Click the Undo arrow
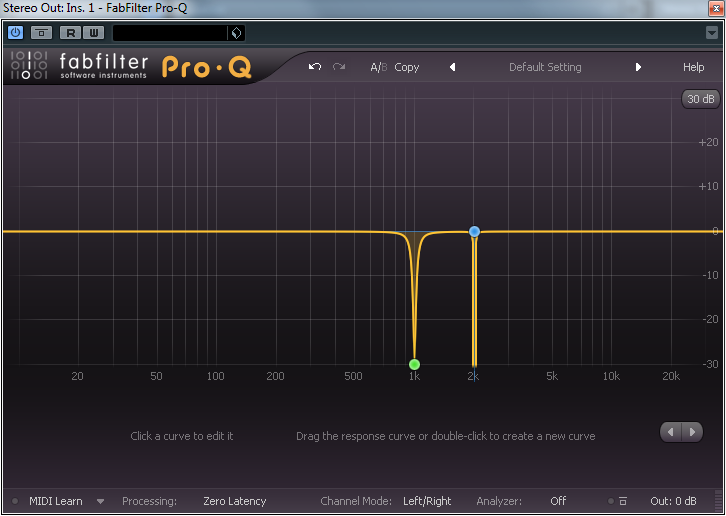Screen dimensions: 726x516 [315, 67]
